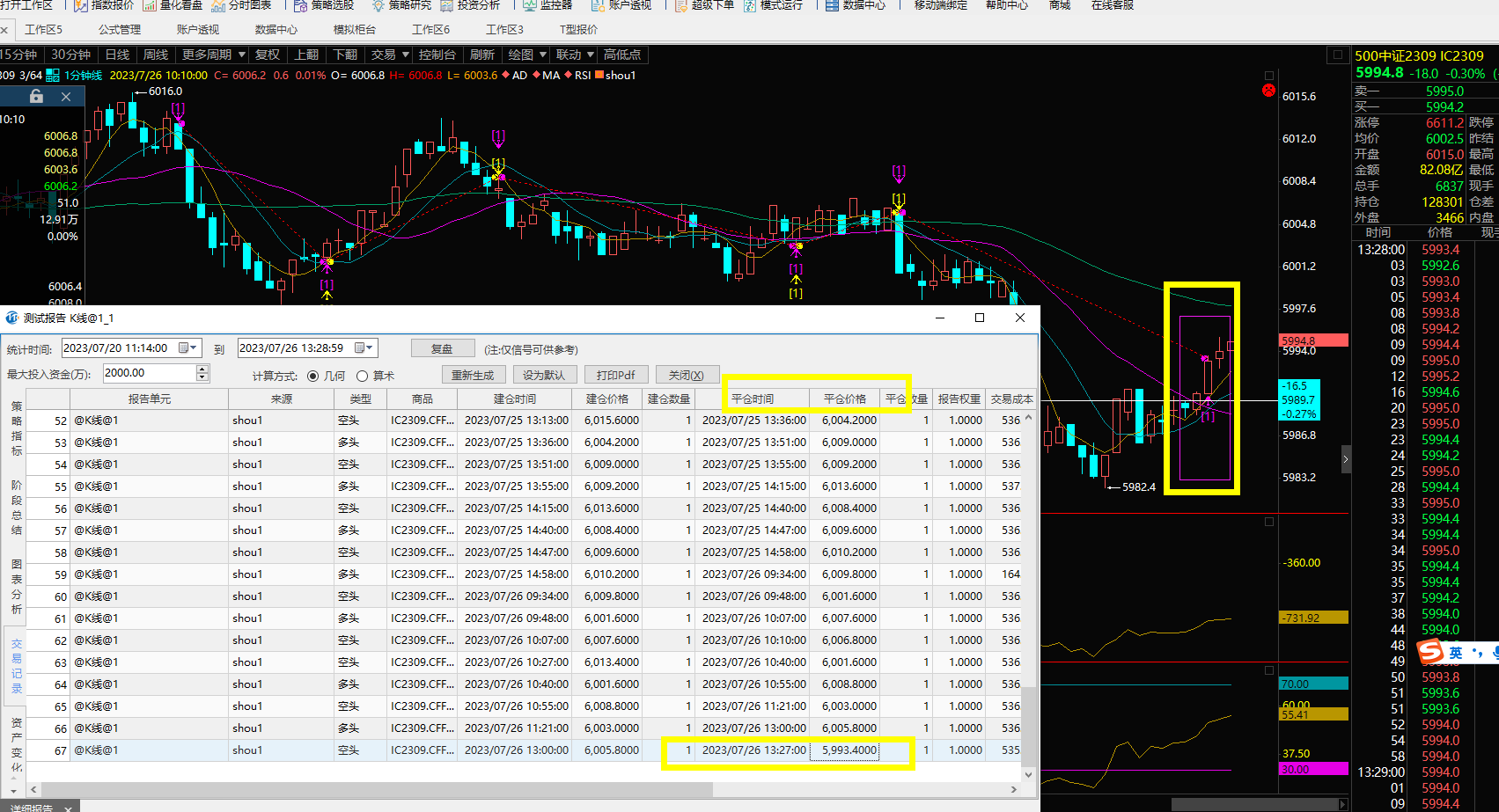Click the table's vertical scrollbar thumb
The height and width of the screenshot is (812, 1499).
(x=1028, y=727)
